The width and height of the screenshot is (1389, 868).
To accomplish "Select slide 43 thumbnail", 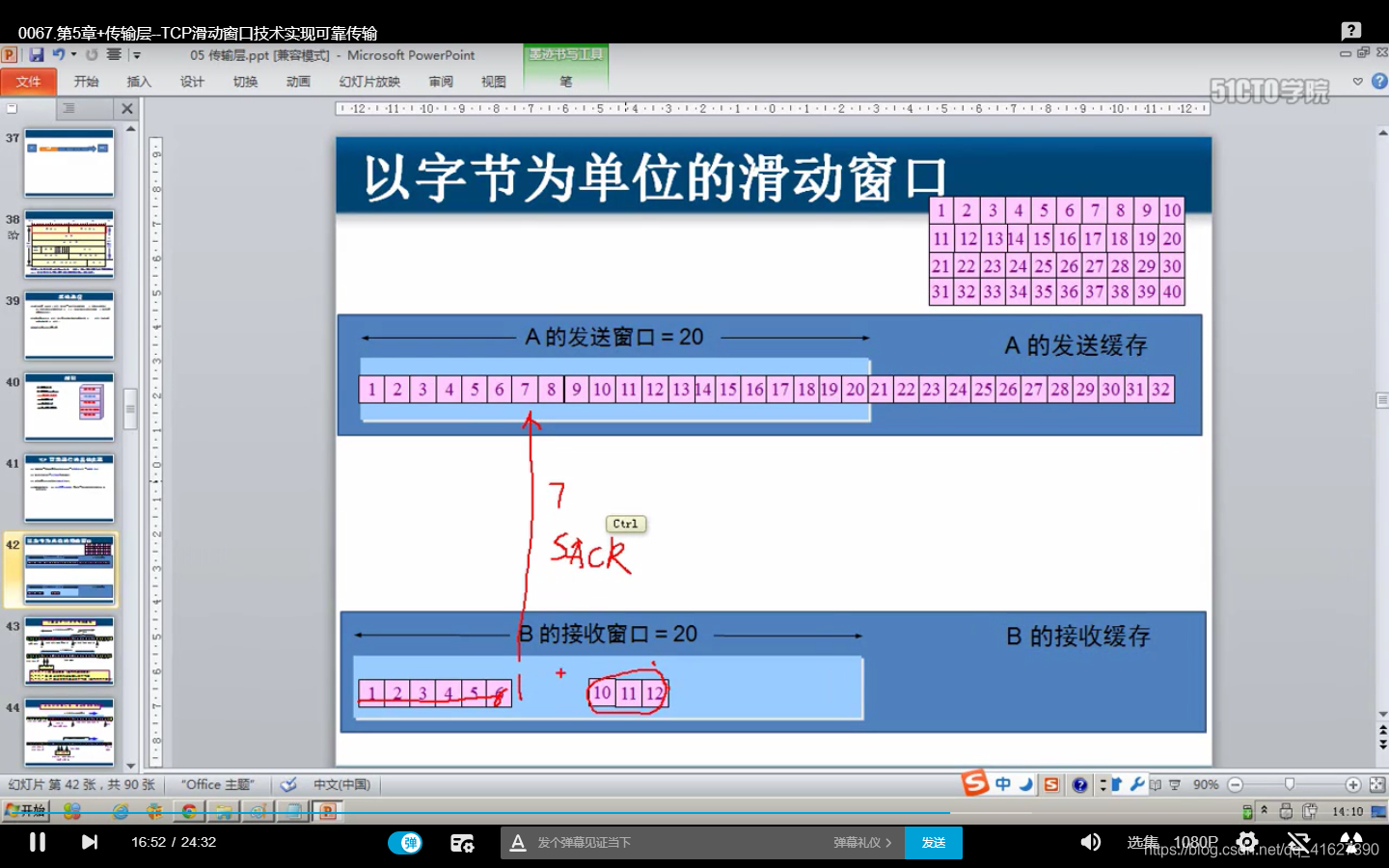I will [x=69, y=651].
